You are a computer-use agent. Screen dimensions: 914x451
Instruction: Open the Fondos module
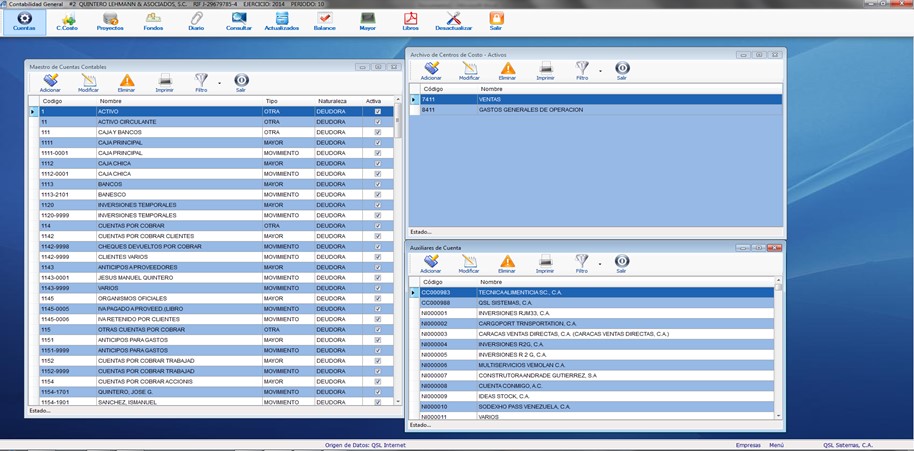click(x=153, y=22)
